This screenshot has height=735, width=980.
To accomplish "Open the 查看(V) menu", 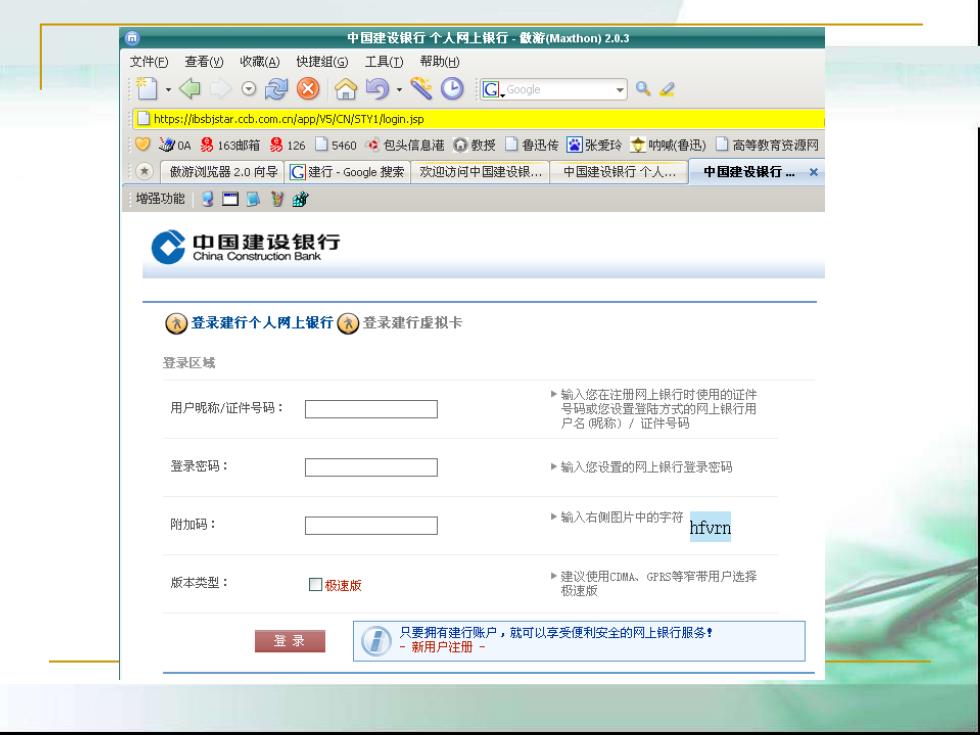I will coord(204,61).
